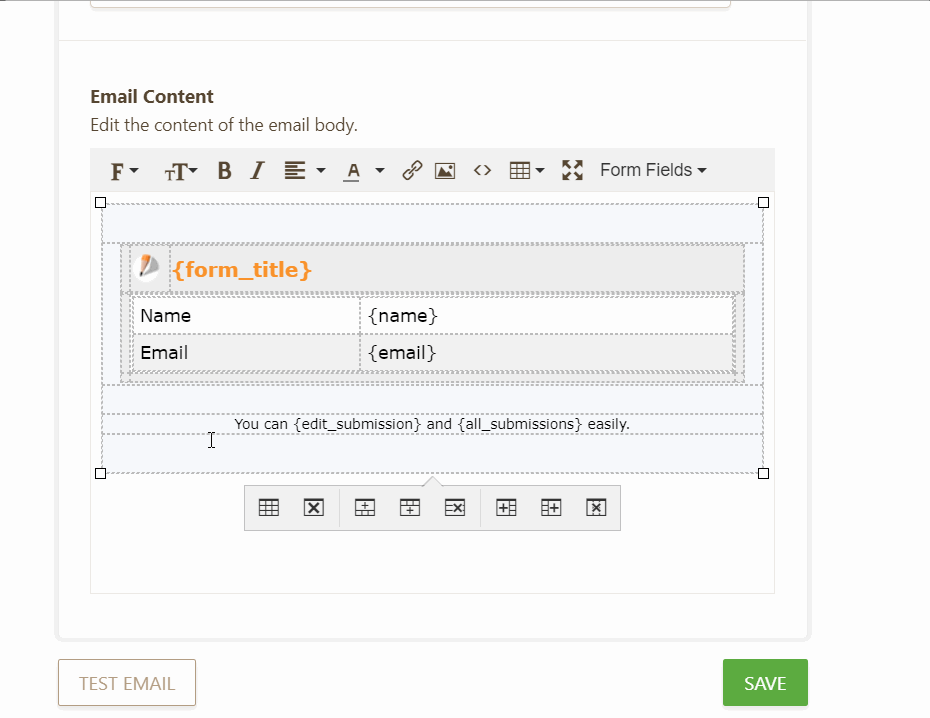
Task: Click the top-right table resize handle
Action: click(x=763, y=203)
